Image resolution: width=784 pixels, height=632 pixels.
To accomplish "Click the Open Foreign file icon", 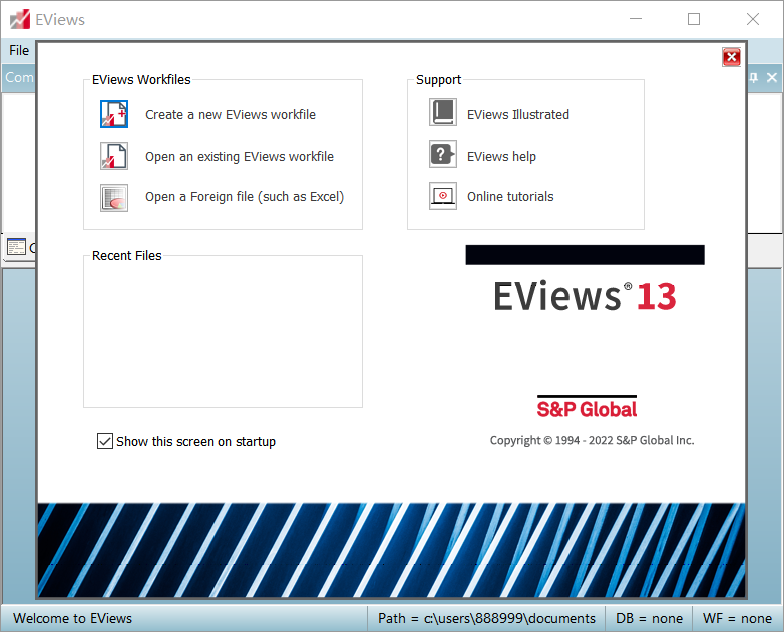I will (x=114, y=198).
